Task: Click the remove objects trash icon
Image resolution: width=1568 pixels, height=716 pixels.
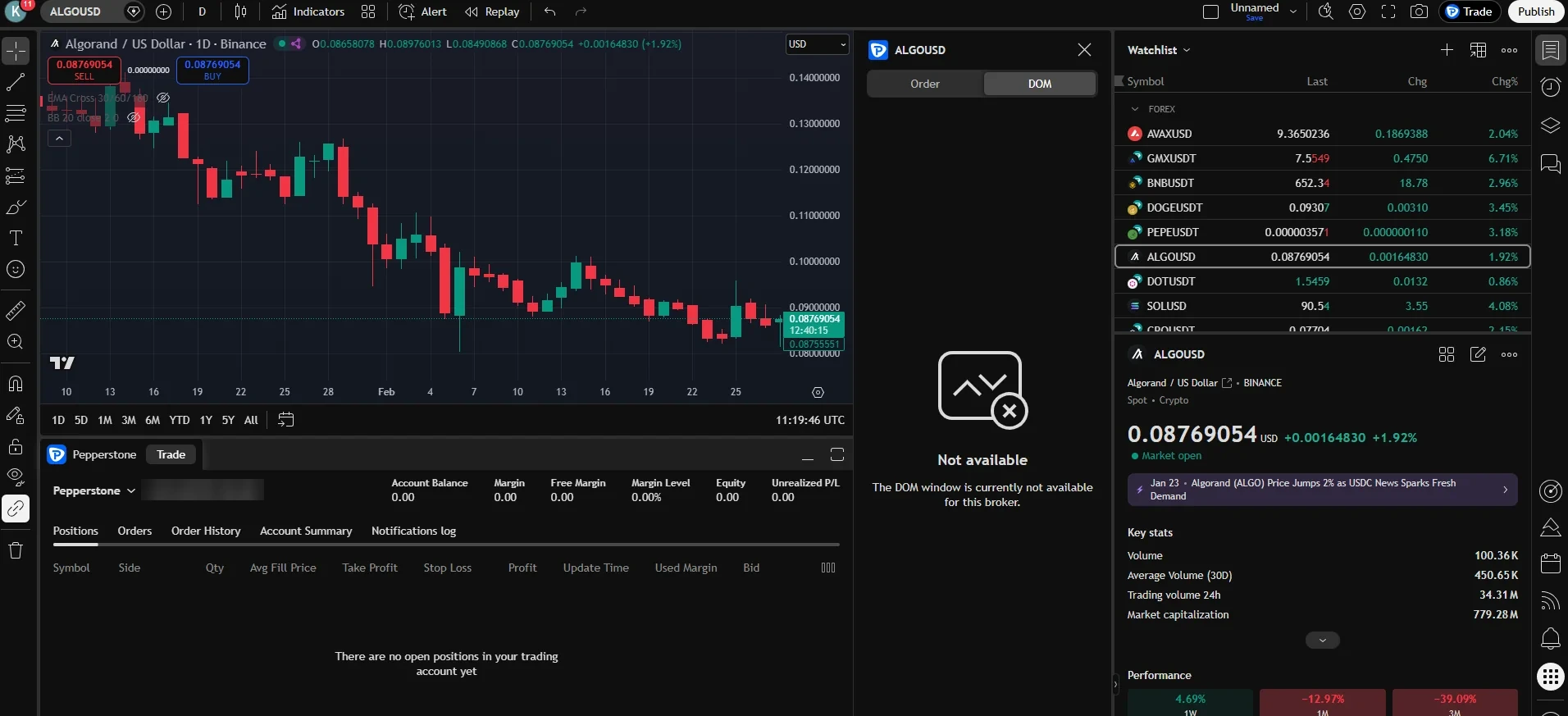Action: (x=16, y=550)
